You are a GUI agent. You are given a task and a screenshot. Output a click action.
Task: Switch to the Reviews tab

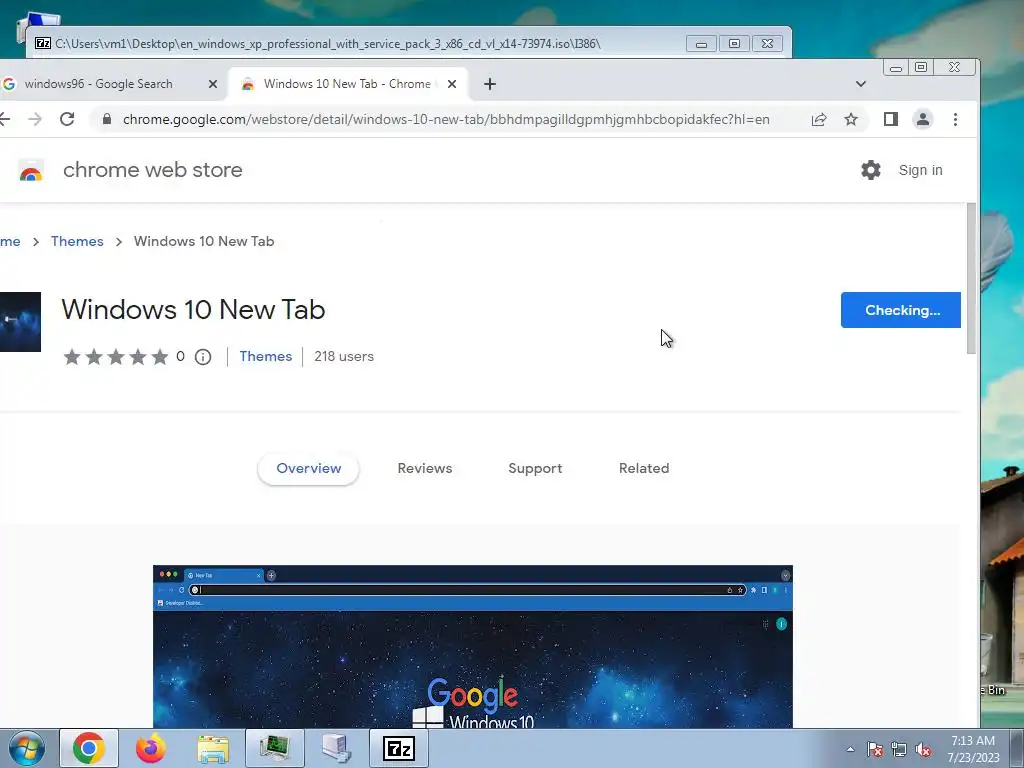pos(424,468)
